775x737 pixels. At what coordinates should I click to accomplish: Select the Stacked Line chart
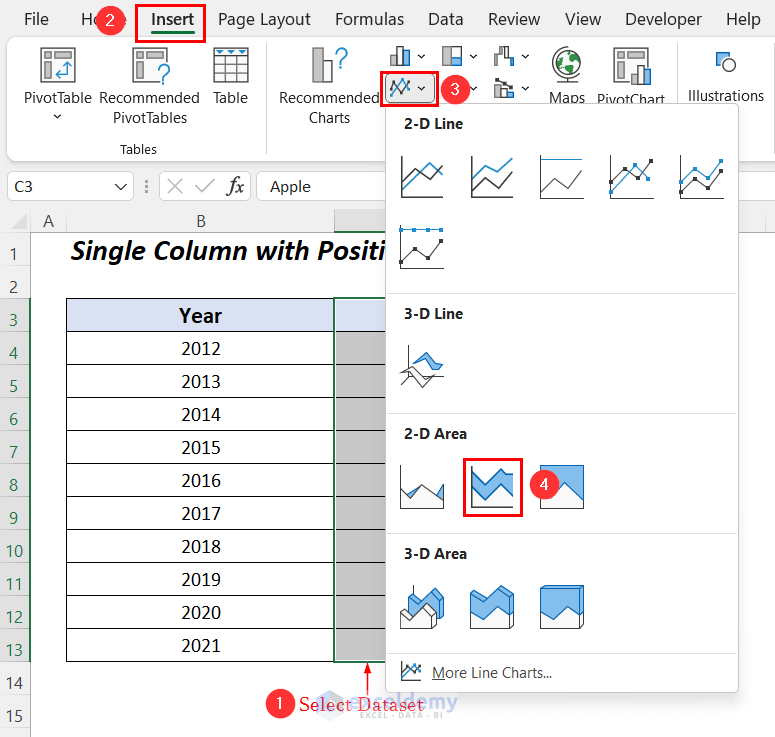(492, 176)
